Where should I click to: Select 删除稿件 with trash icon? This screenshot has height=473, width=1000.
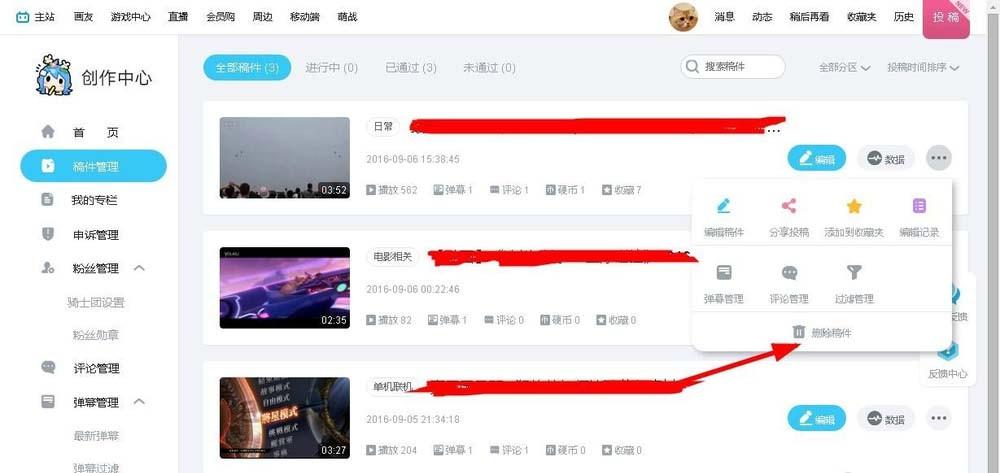(x=821, y=332)
